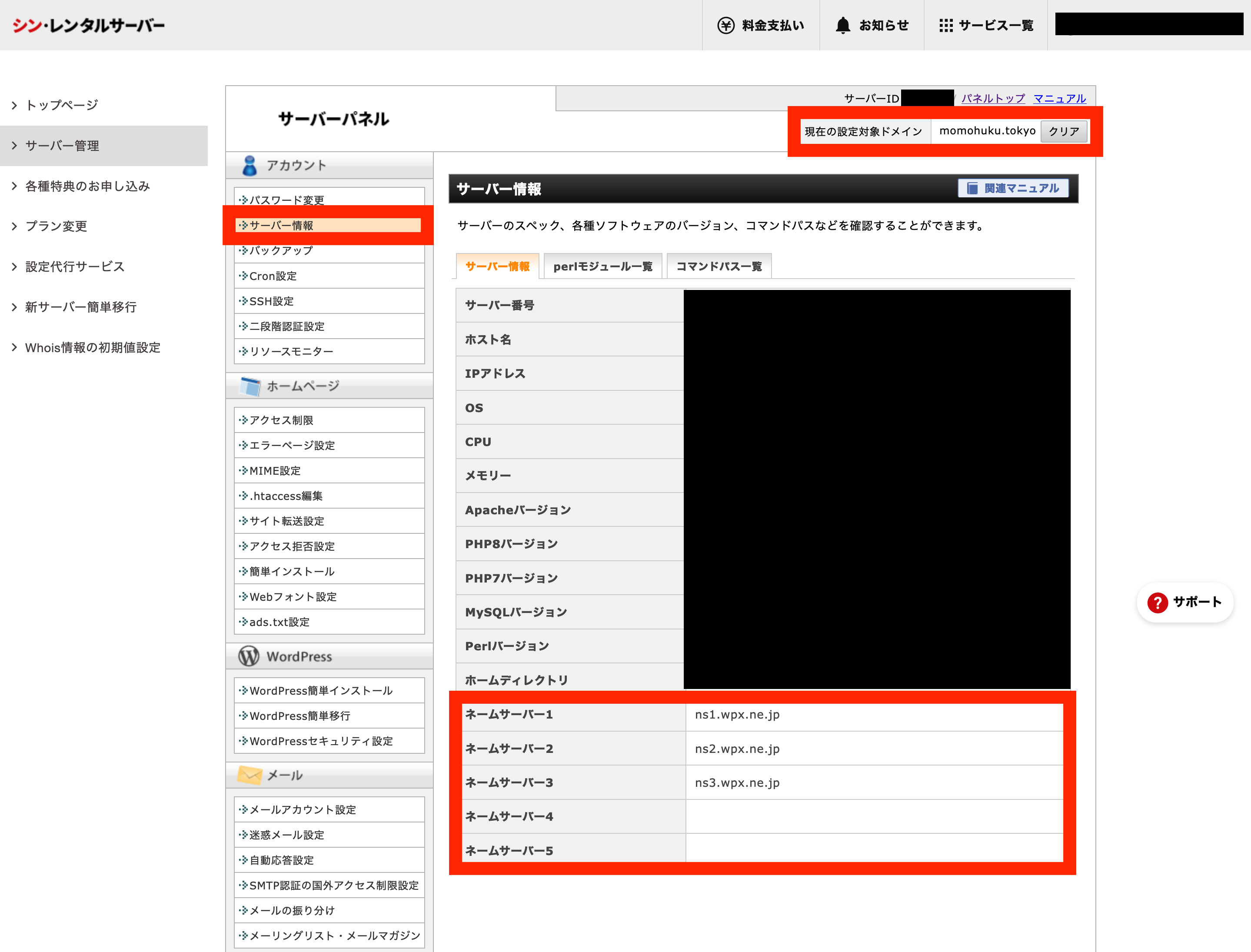Open アクセス制限 menu item
The height and width of the screenshot is (952, 1251).
pyautogui.click(x=329, y=420)
